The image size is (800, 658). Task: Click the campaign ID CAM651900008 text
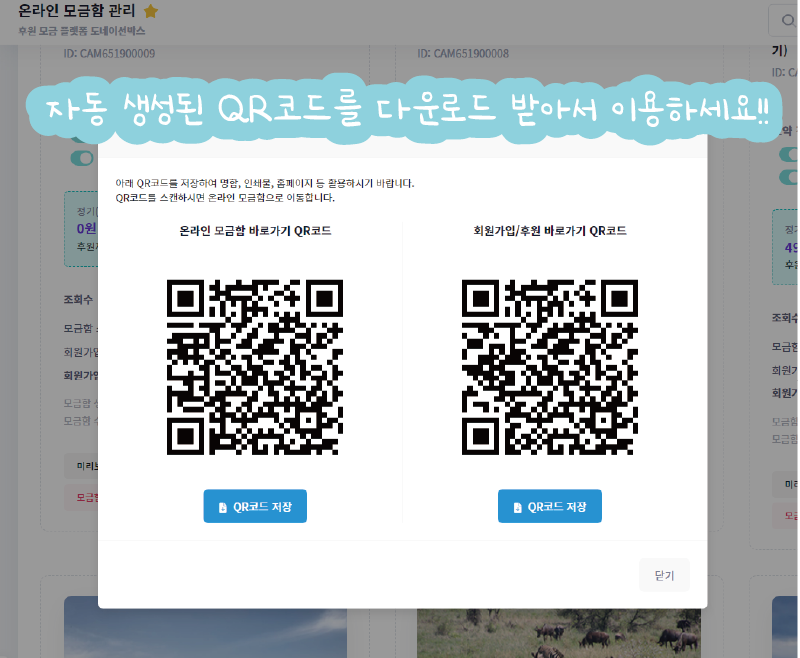[463, 53]
